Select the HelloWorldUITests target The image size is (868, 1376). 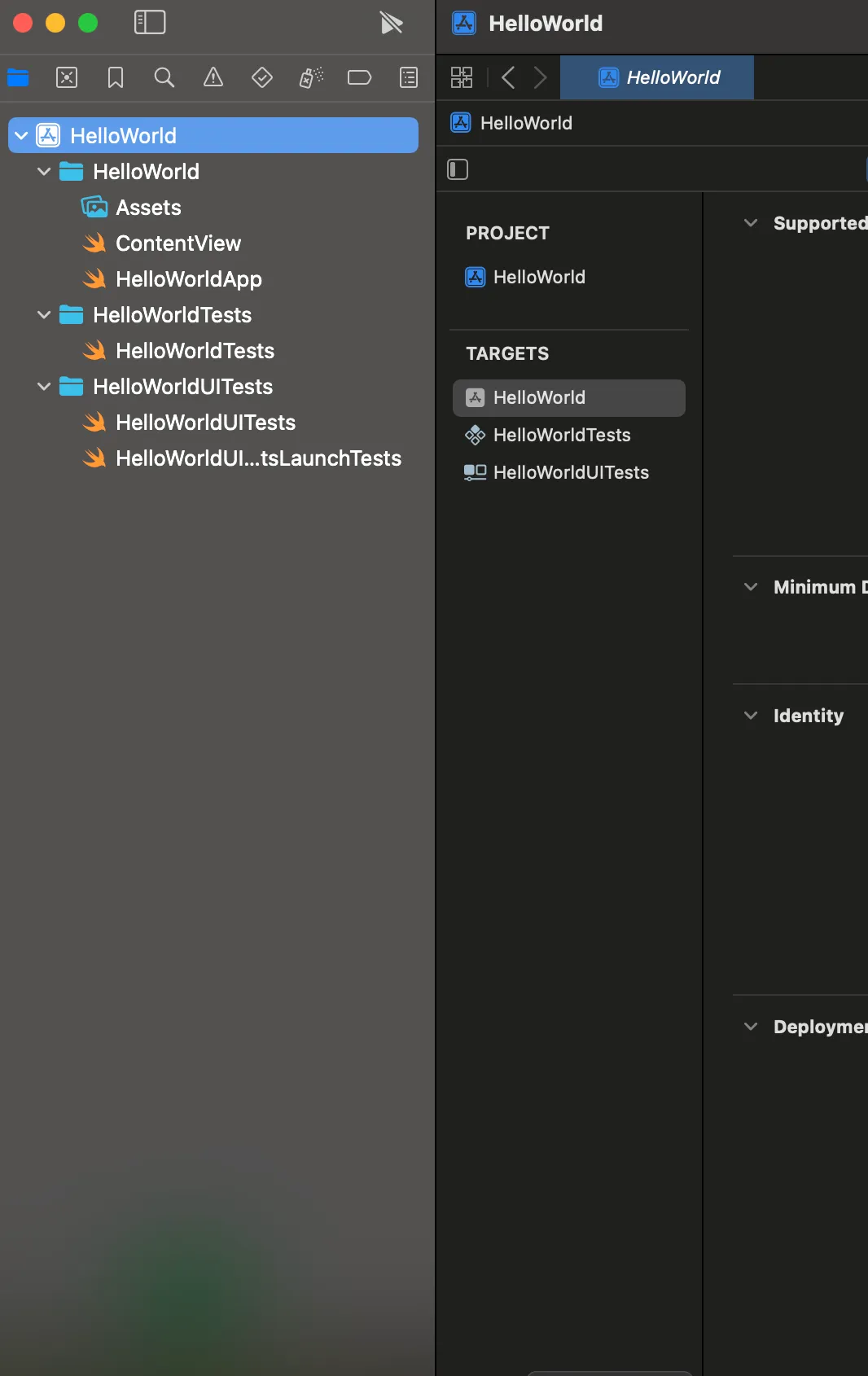571,472
